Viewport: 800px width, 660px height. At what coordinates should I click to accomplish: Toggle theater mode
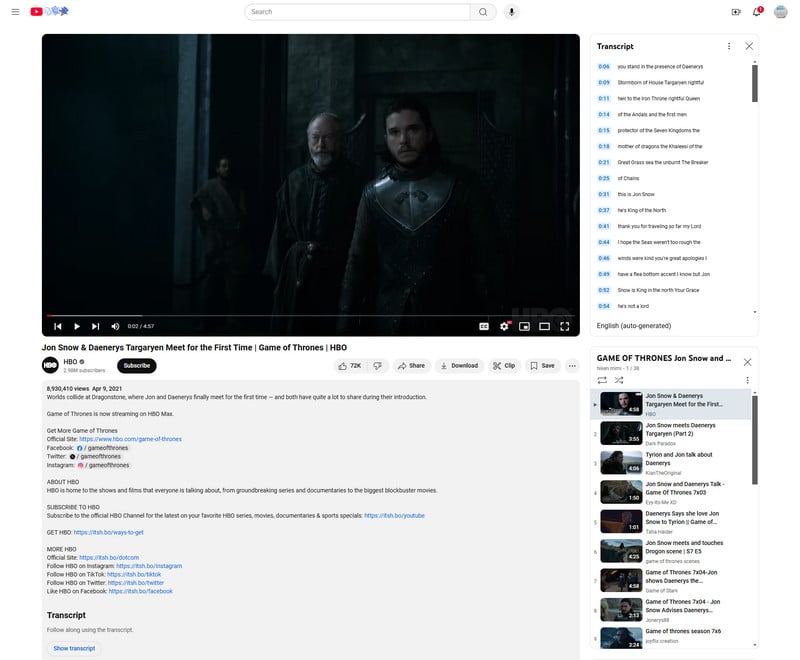coord(544,326)
